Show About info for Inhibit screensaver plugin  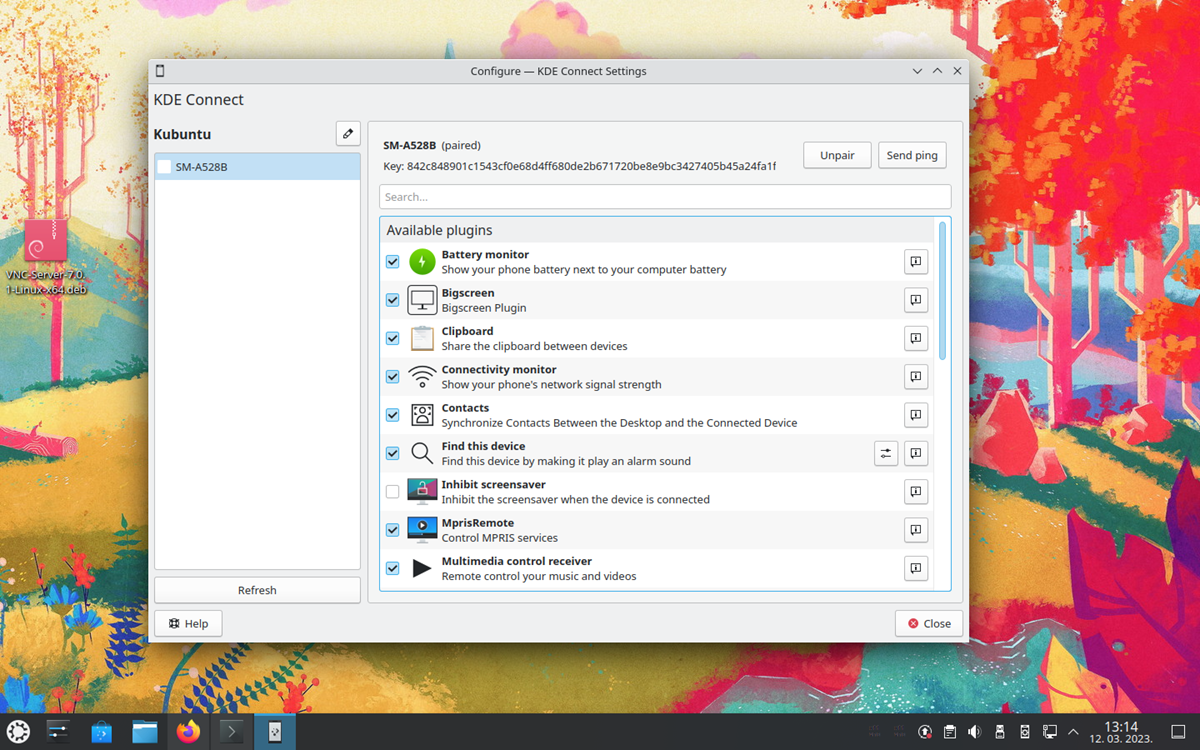(916, 492)
